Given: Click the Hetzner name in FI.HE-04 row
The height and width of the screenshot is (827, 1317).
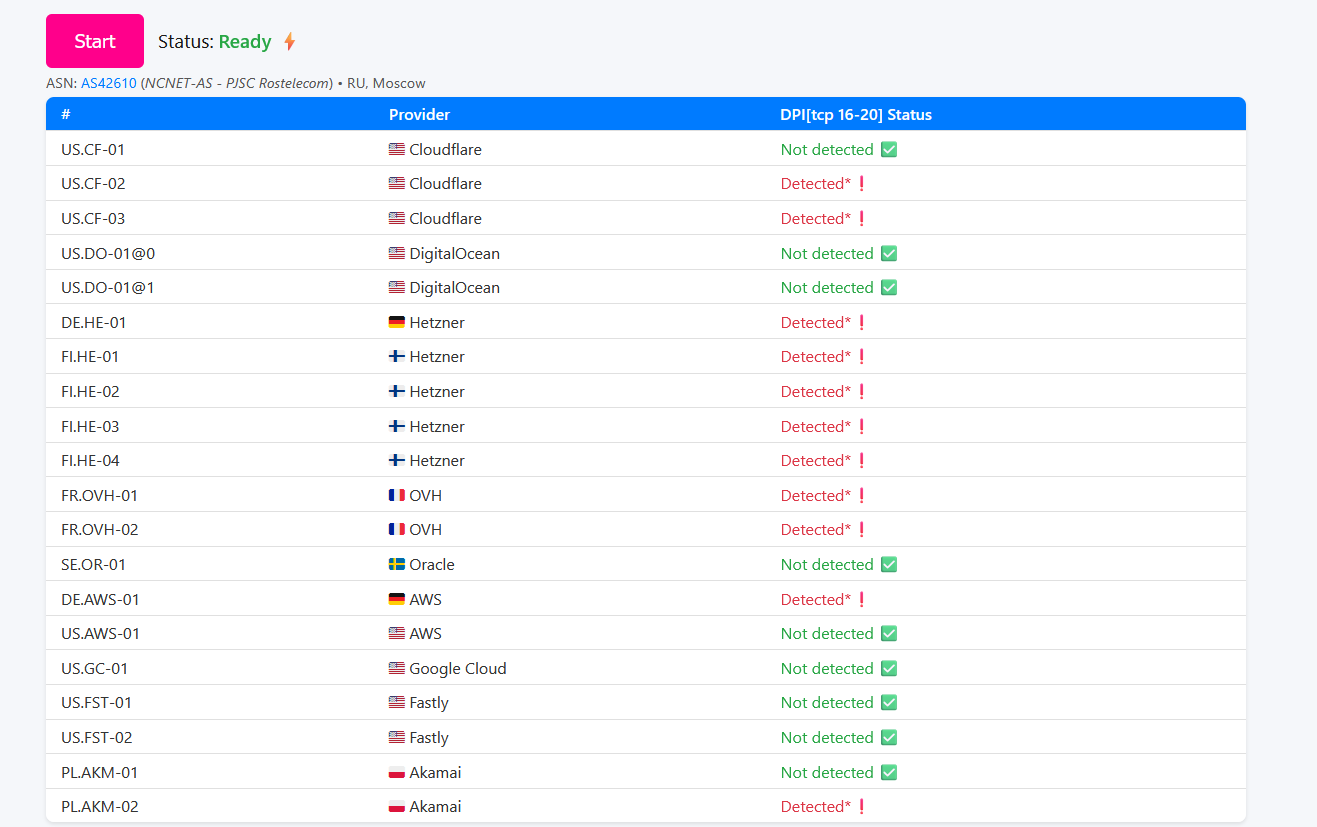Looking at the screenshot, I should click(437, 461).
